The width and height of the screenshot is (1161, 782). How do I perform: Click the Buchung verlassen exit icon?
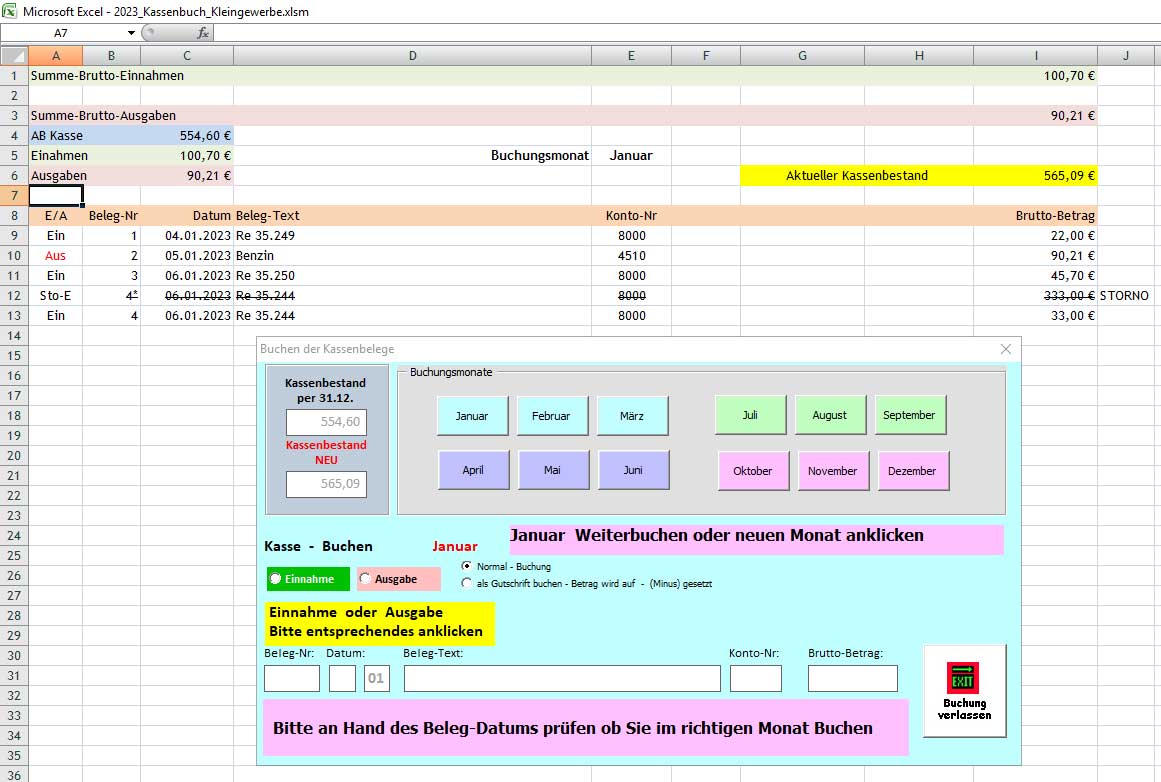click(963, 680)
